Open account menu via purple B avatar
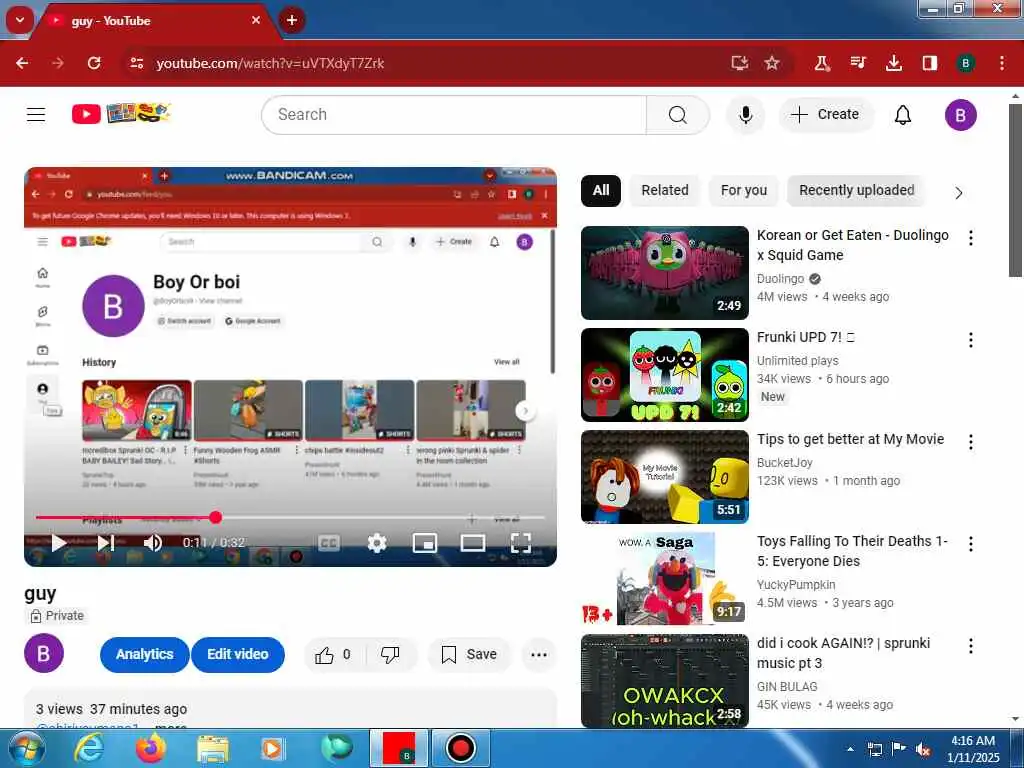 coord(961,115)
